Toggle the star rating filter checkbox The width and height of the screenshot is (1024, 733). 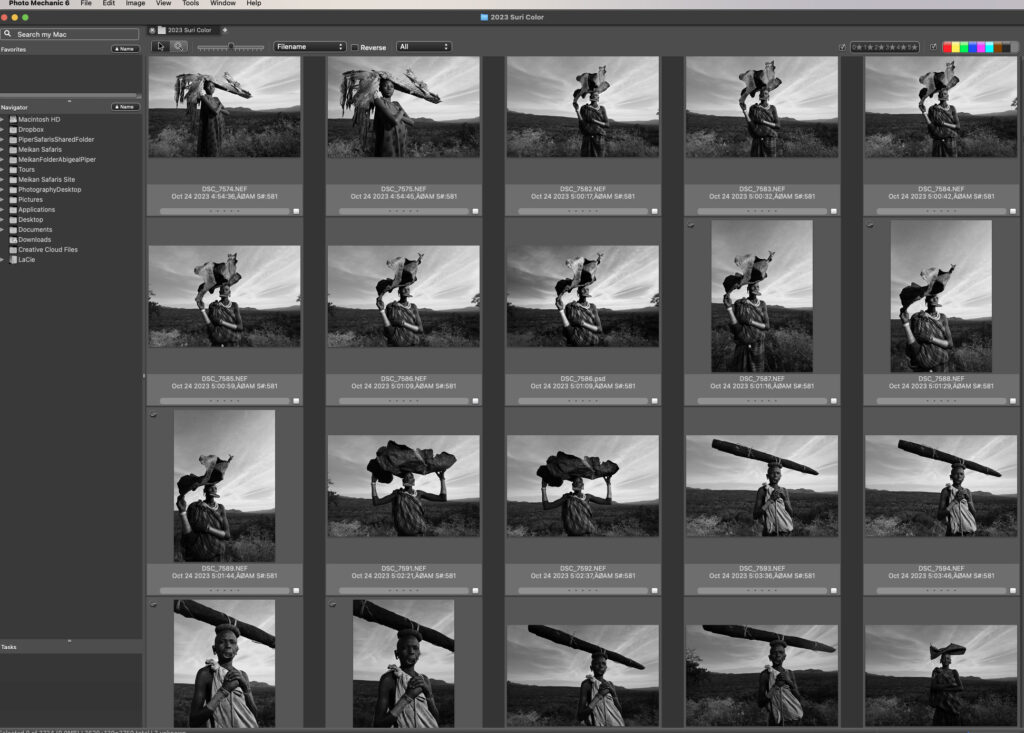pyautogui.click(x=842, y=47)
